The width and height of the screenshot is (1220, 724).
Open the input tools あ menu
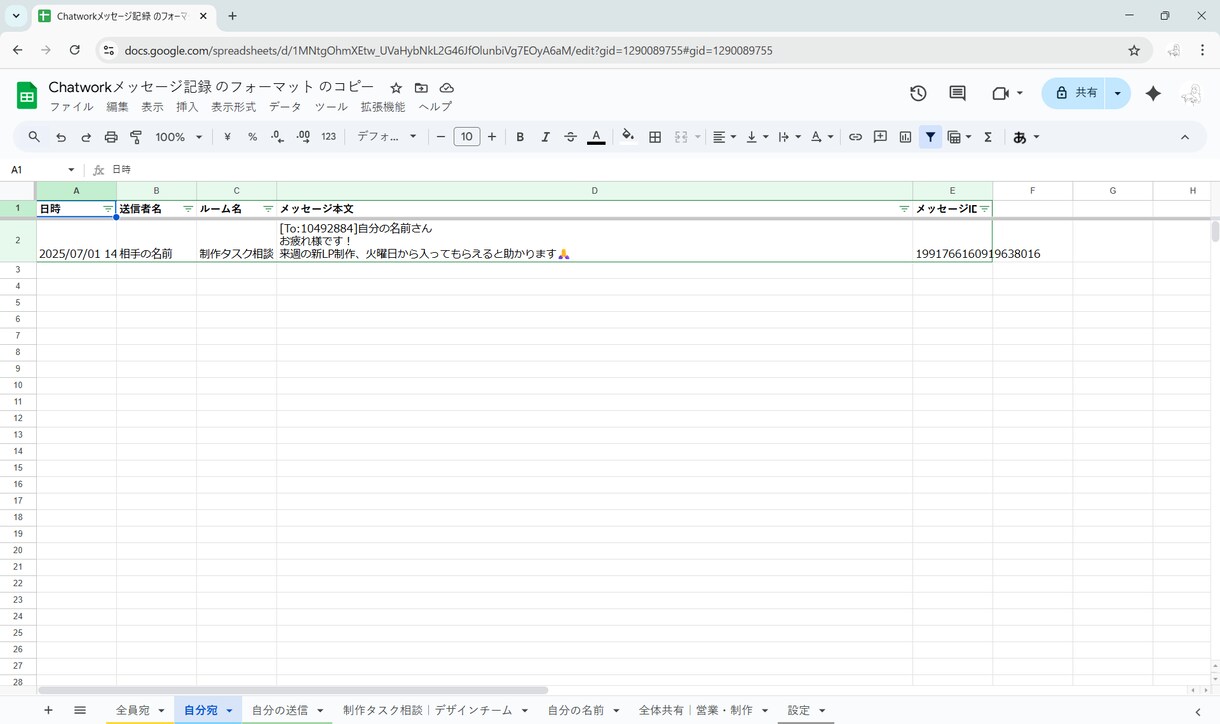click(x=1026, y=137)
